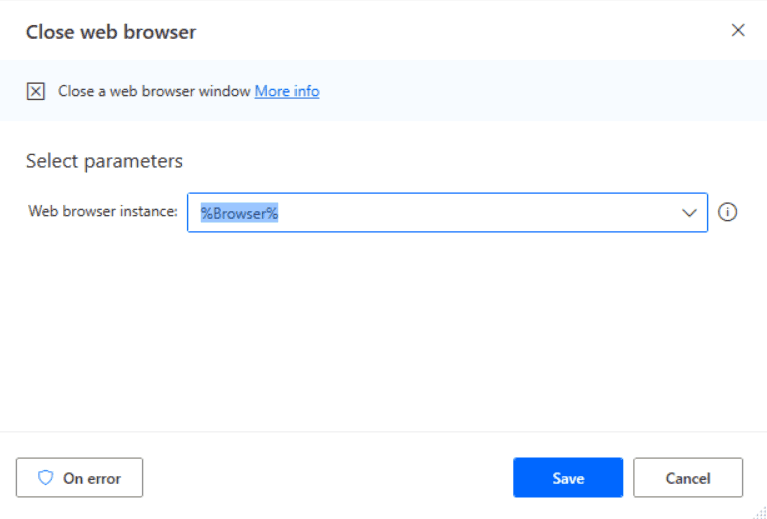
Task: Click the Close web browser action icon
Action: [x=35, y=91]
